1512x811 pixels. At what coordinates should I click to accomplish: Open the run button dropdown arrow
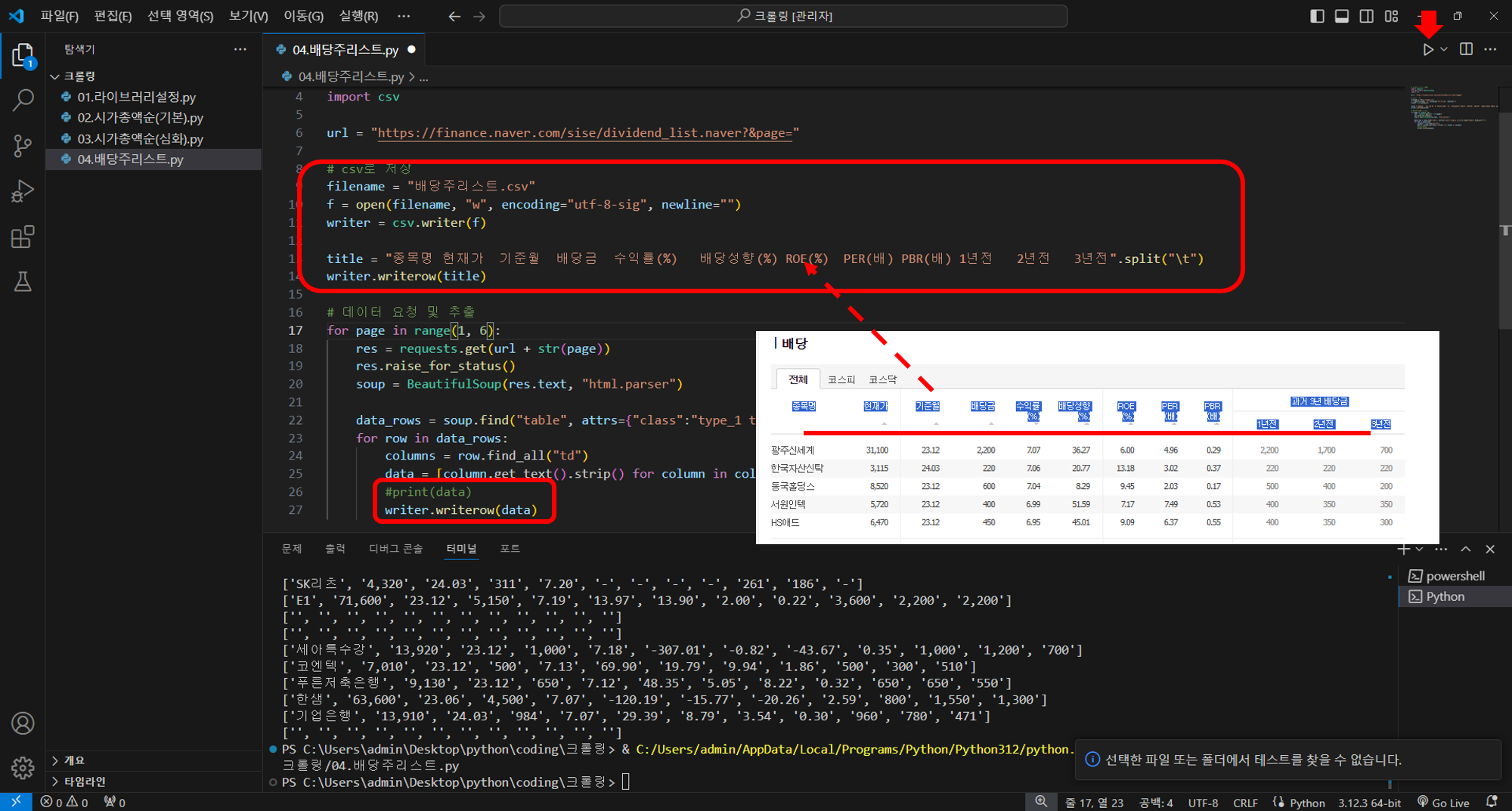tap(1444, 49)
